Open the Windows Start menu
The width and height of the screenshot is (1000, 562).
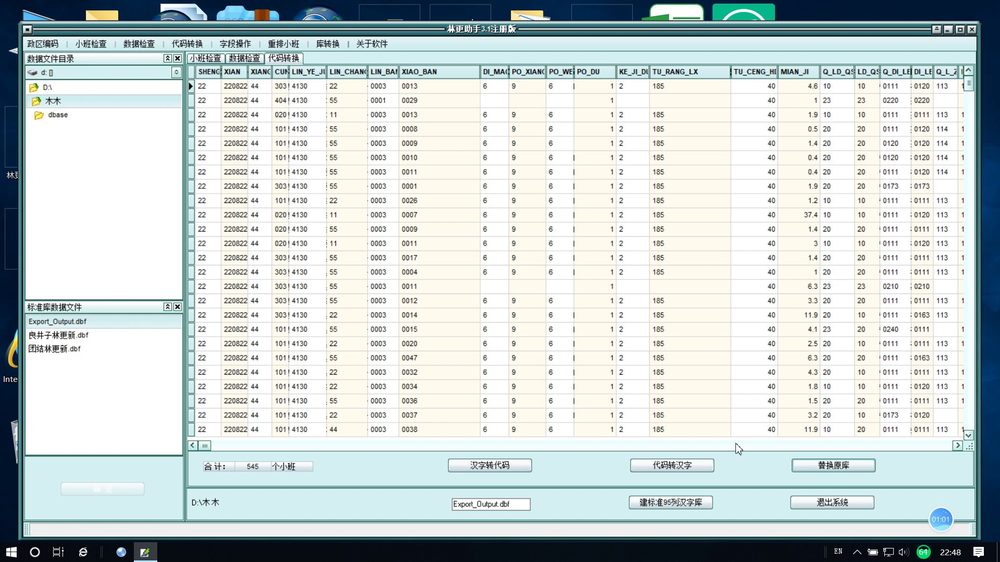click(x=11, y=552)
